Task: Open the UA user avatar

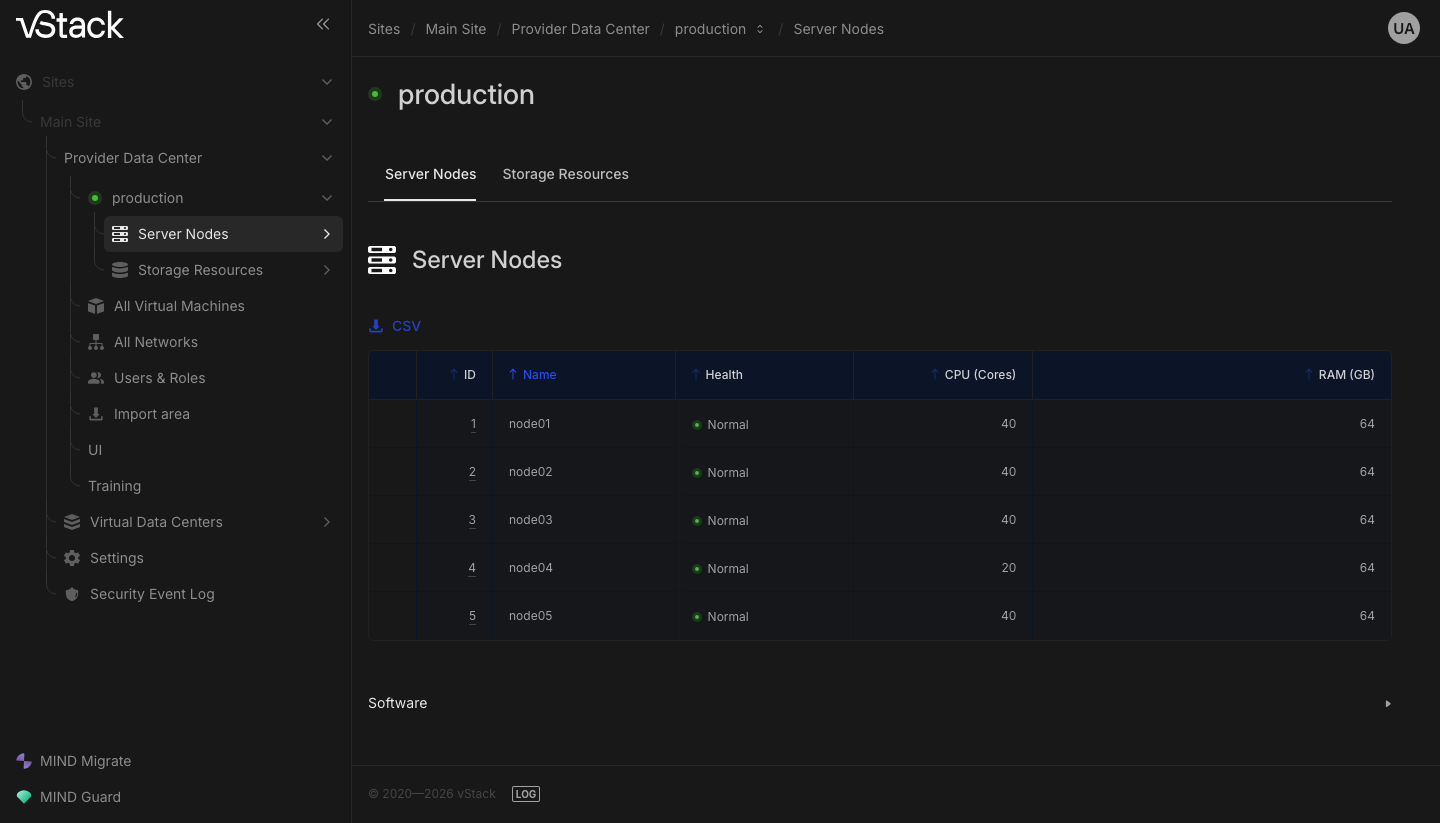Action: tap(1404, 28)
